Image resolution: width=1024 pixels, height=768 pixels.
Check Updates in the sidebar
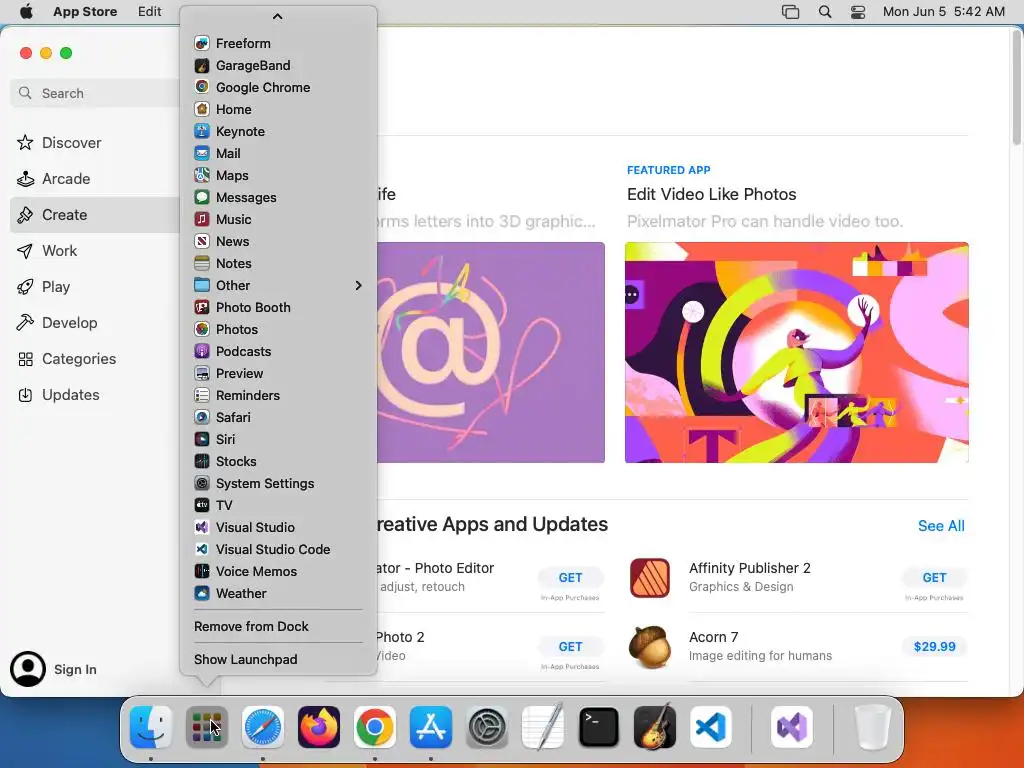pyautogui.click(x=95, y=394)
